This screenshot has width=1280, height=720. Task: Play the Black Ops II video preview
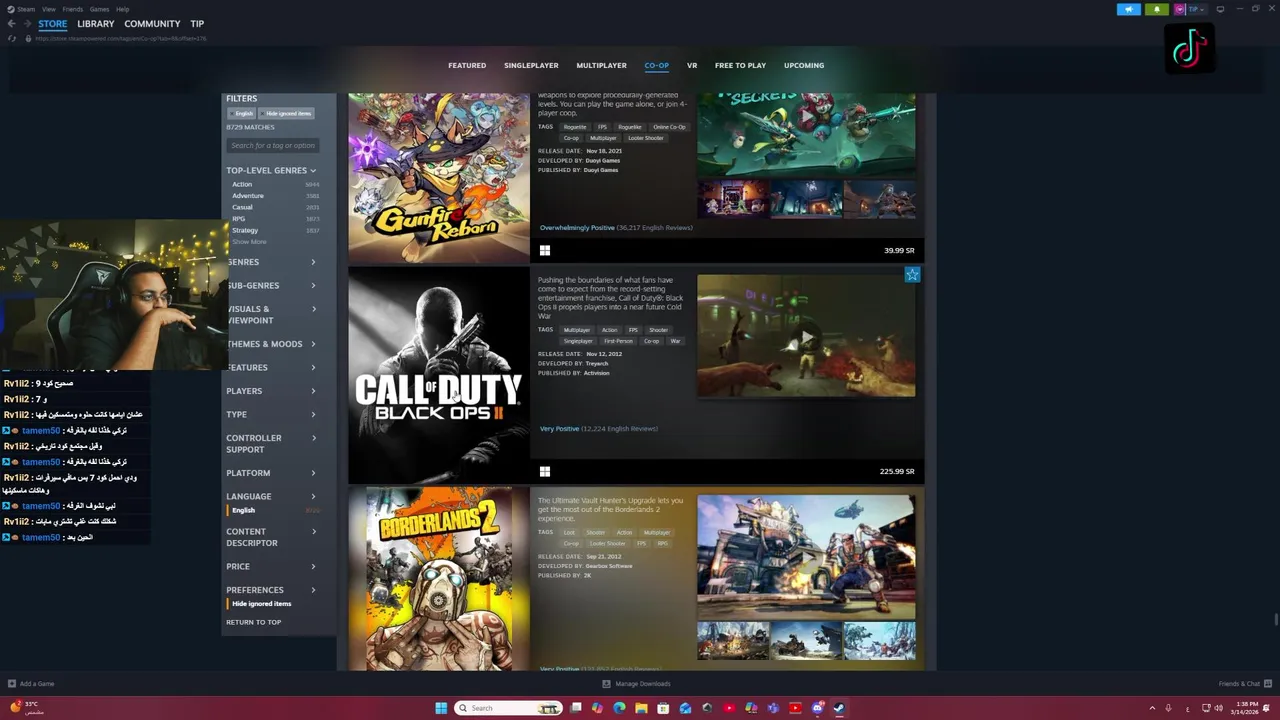pos(806,337)
